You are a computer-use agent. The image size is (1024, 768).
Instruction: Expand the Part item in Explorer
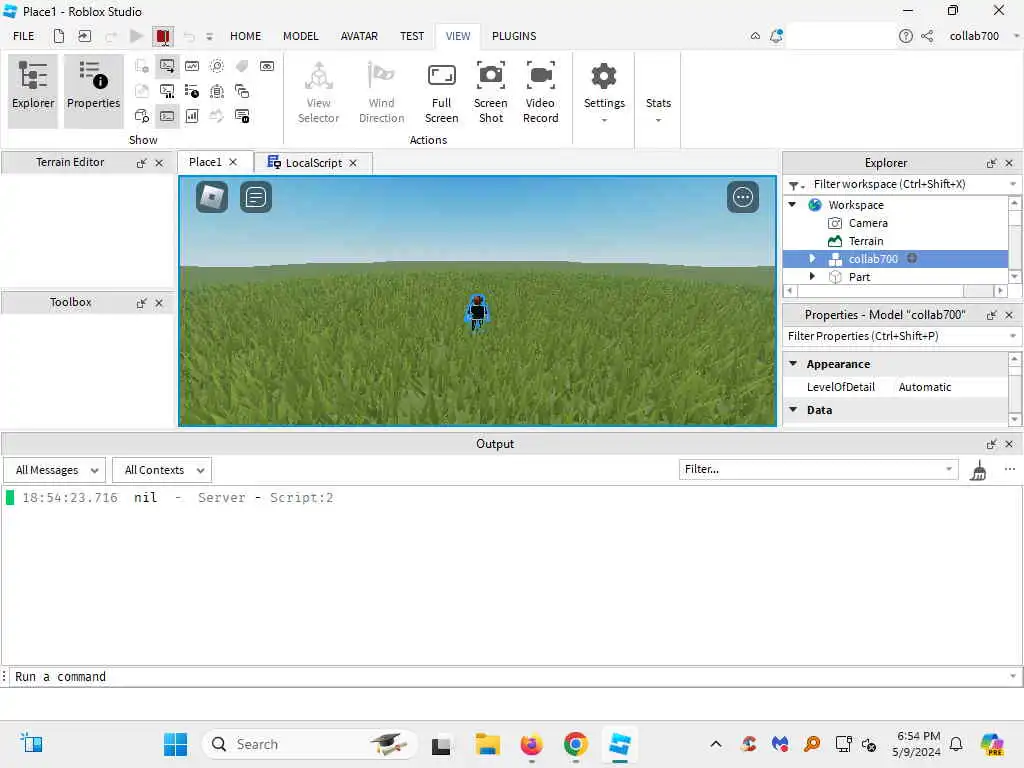click(812, 277)
